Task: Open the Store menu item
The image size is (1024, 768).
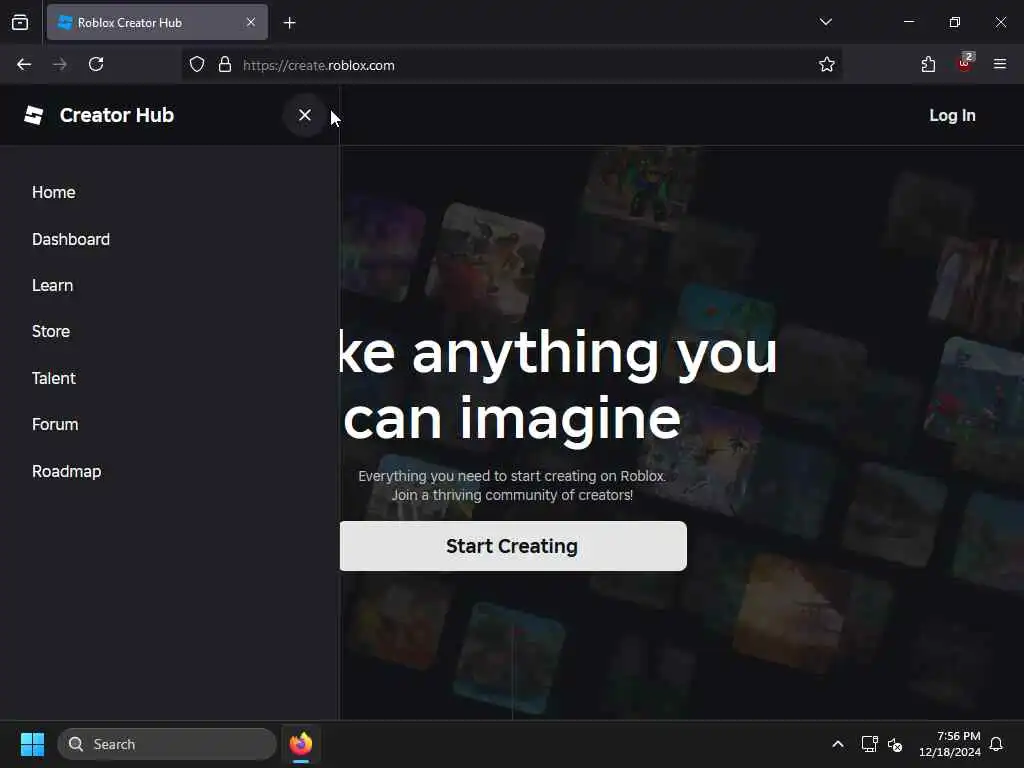Action: (51, 331)
